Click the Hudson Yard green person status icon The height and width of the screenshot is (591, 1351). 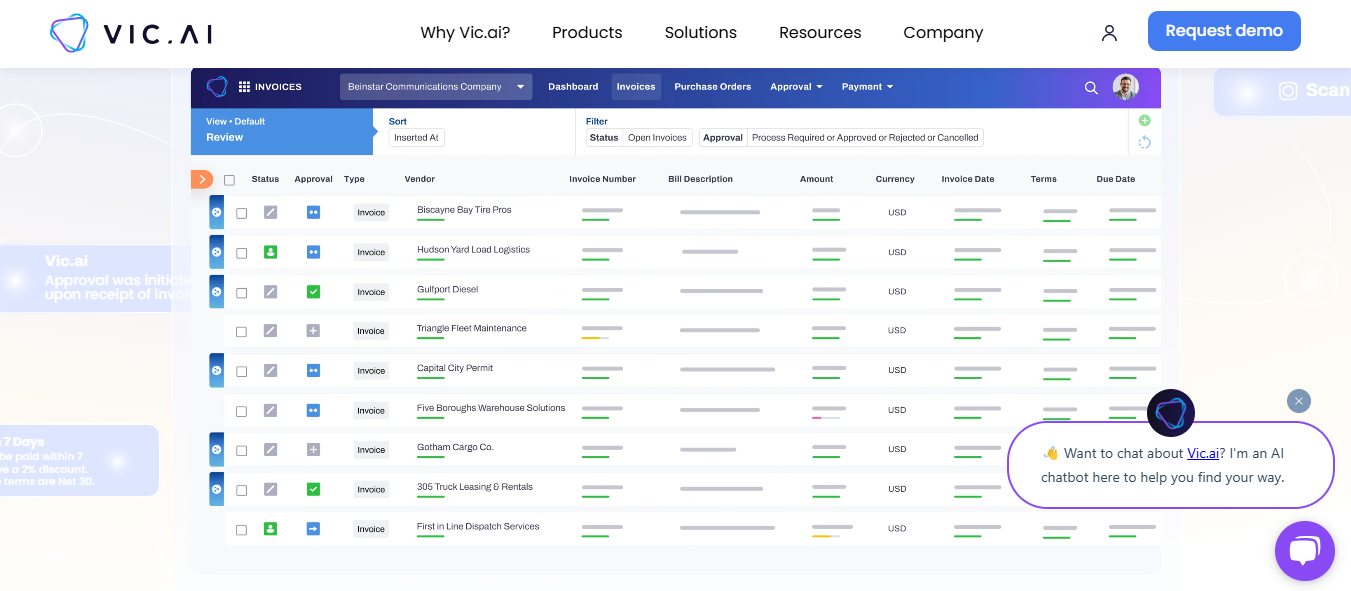pos(270,252)
